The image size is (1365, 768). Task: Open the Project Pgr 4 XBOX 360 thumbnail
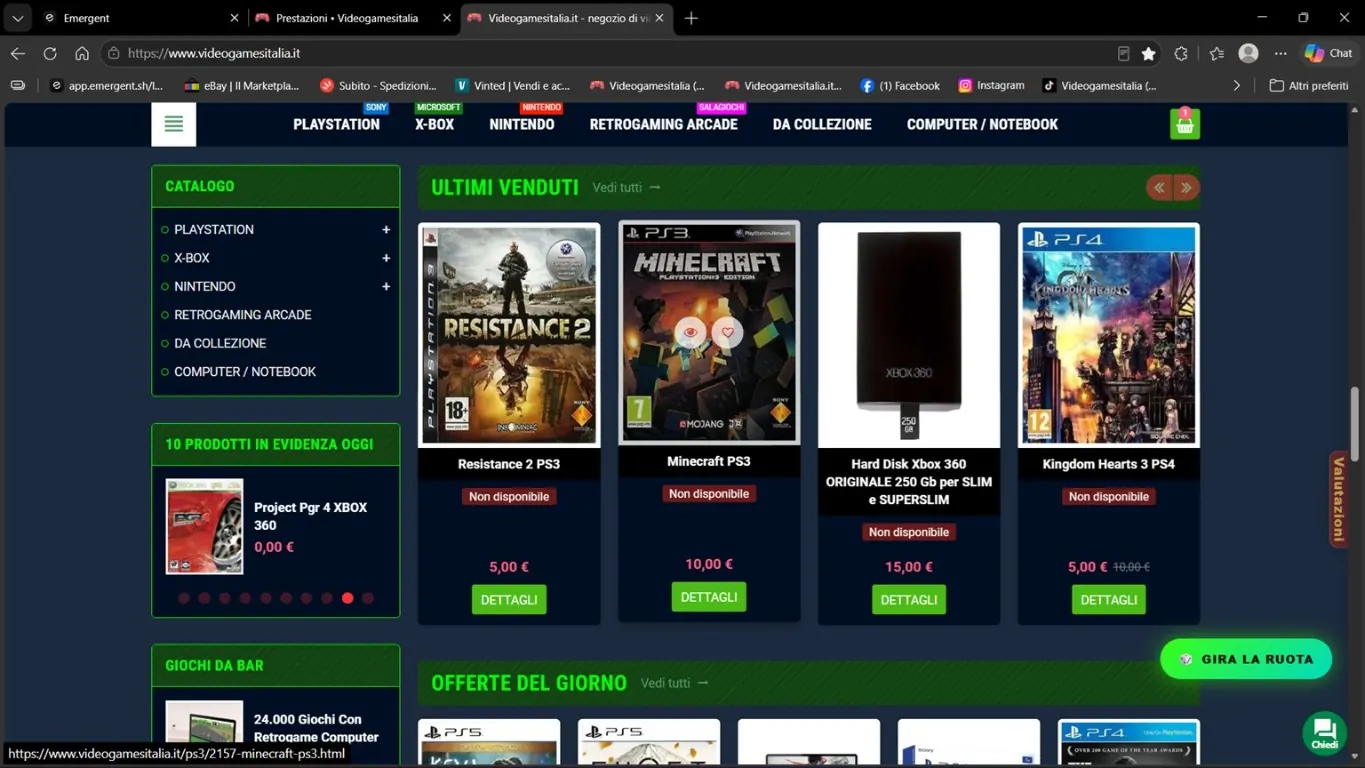204,526
